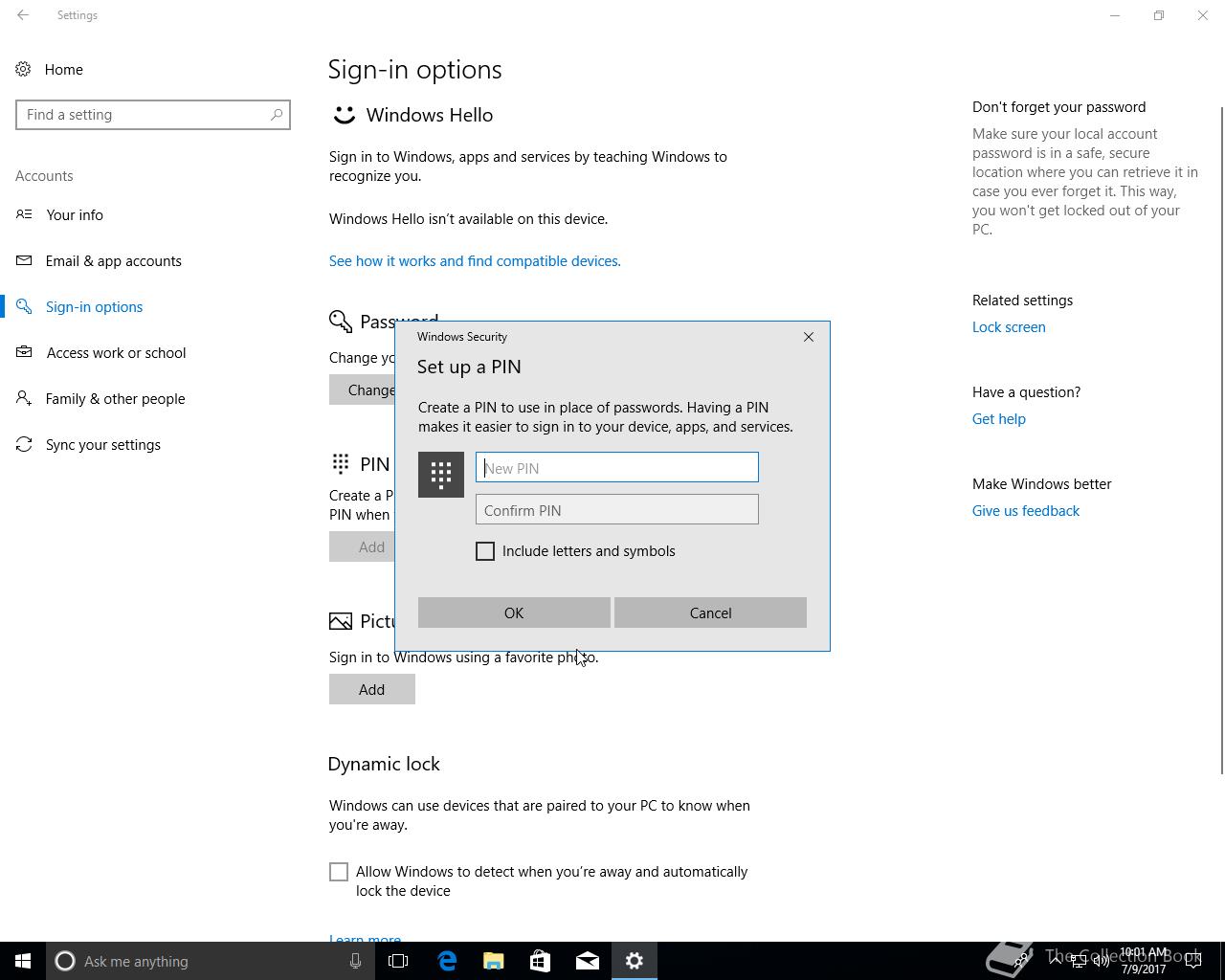Open File Explorer from the taskbar
The width and height of the screenshot is (1225, 980).
[494, 961]
